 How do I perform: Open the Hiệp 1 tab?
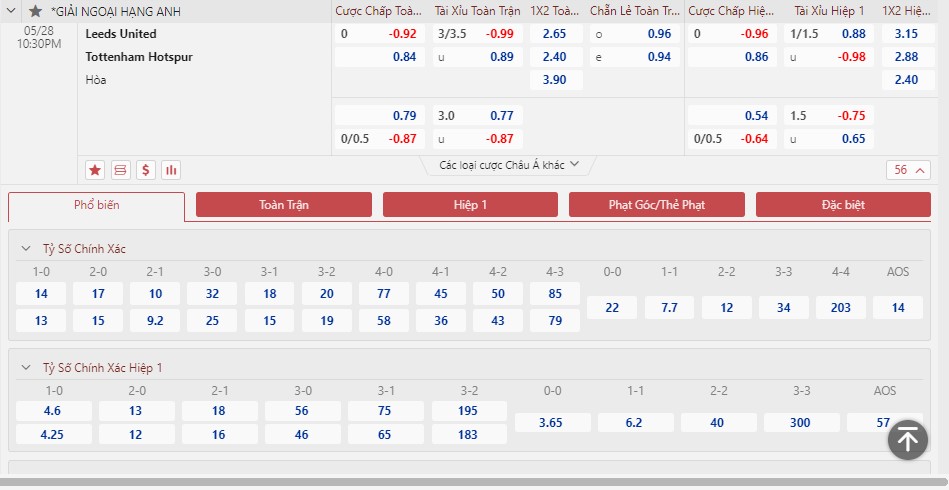(x=470, y=204)
